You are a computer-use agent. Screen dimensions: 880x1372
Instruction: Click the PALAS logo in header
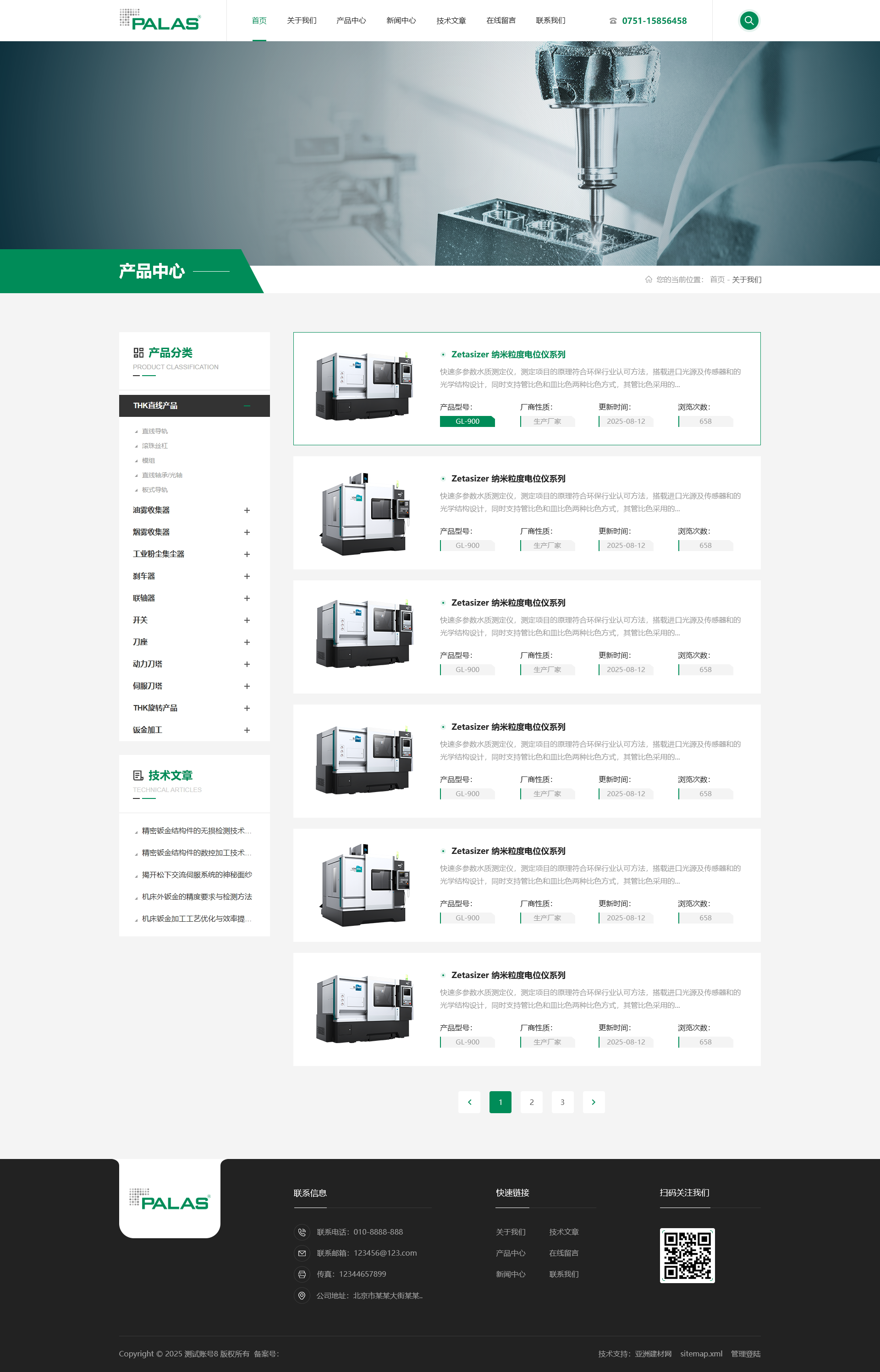tap(160, 20)
